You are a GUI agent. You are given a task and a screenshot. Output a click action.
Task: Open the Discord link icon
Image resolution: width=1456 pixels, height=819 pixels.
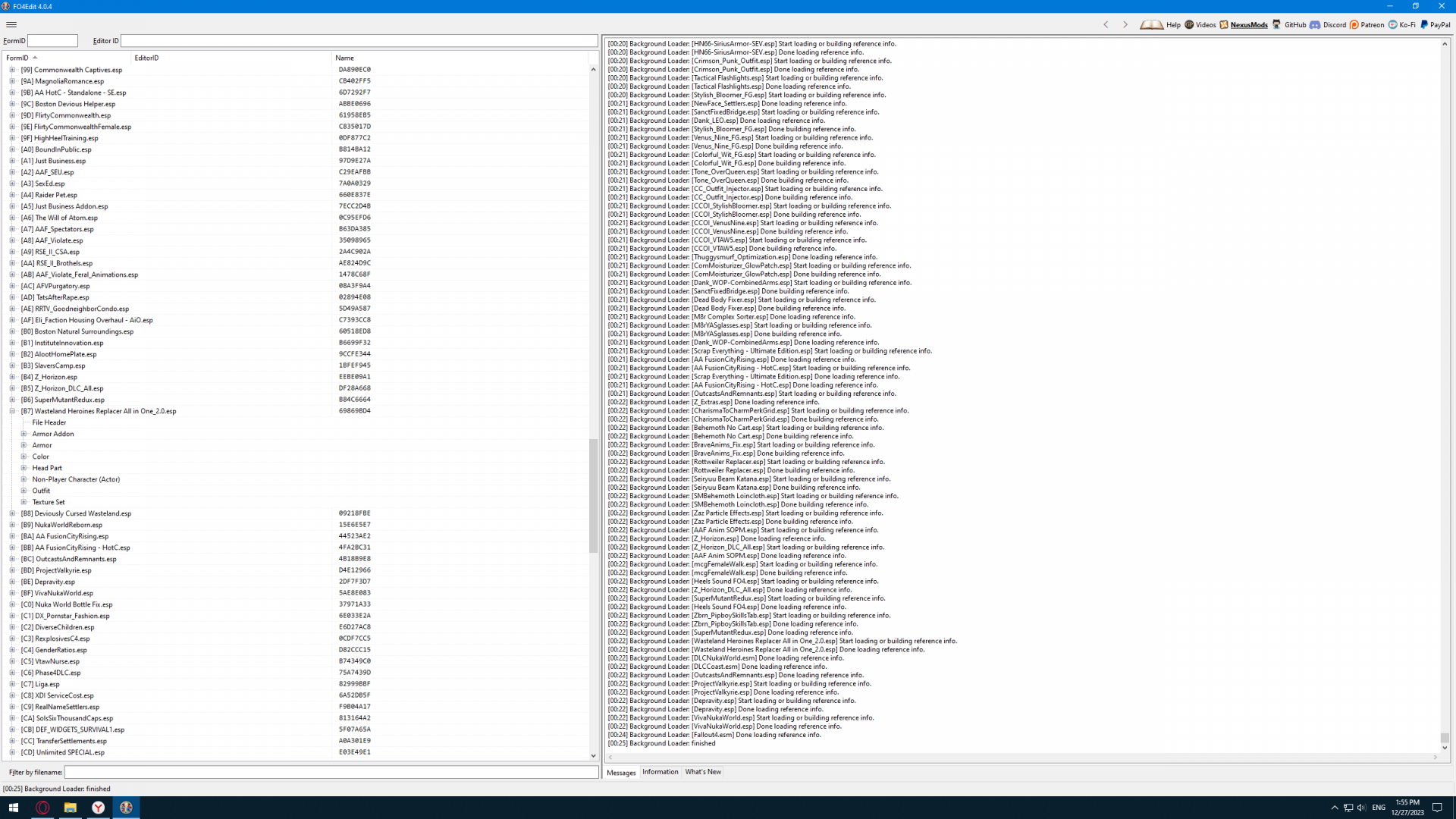pyautogui.click(x=1315, y=24)
